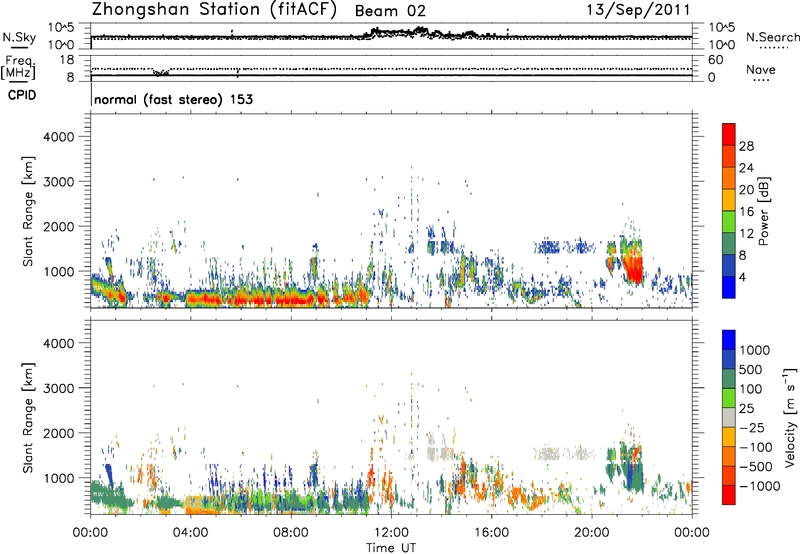Click the "60" tick label beside Nave
This screenshot has height=554, width=800.
(715, 60)
